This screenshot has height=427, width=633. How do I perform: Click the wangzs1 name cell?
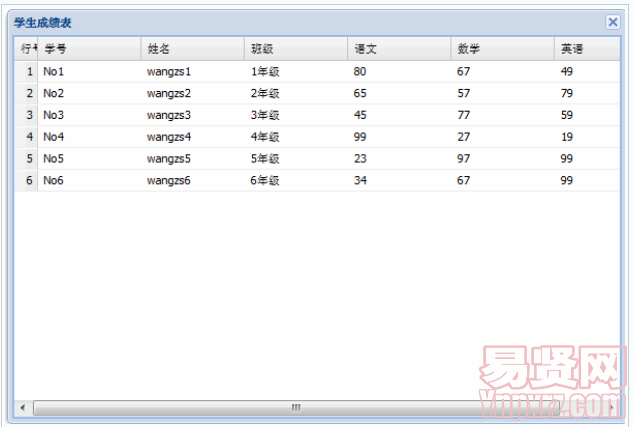pos(168,72)
